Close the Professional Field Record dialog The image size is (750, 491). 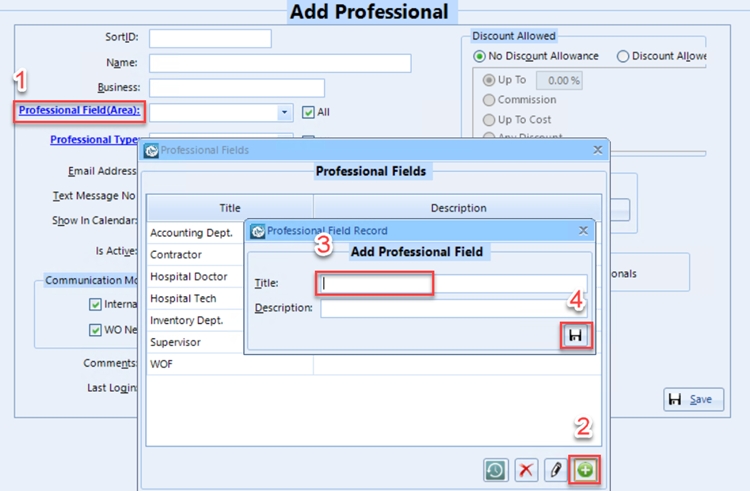point(584,230)
